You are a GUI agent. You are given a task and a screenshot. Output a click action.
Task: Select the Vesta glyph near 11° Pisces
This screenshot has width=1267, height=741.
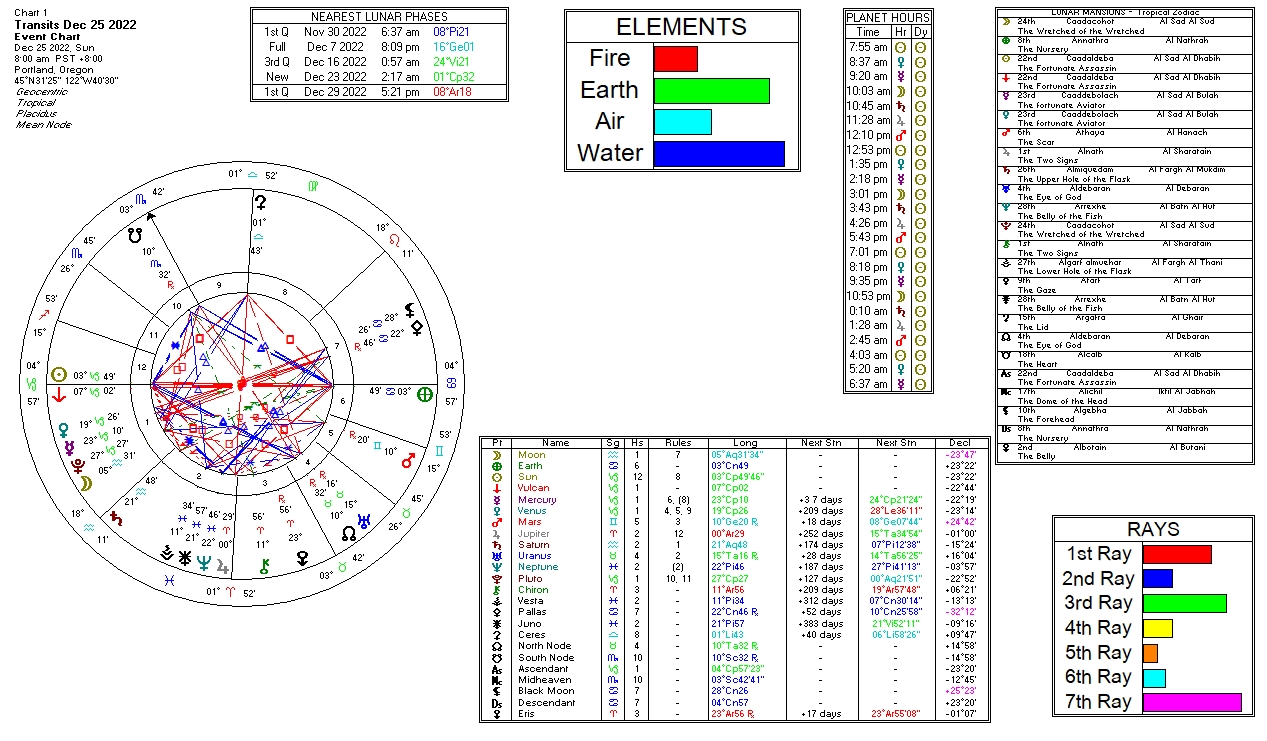169,551
